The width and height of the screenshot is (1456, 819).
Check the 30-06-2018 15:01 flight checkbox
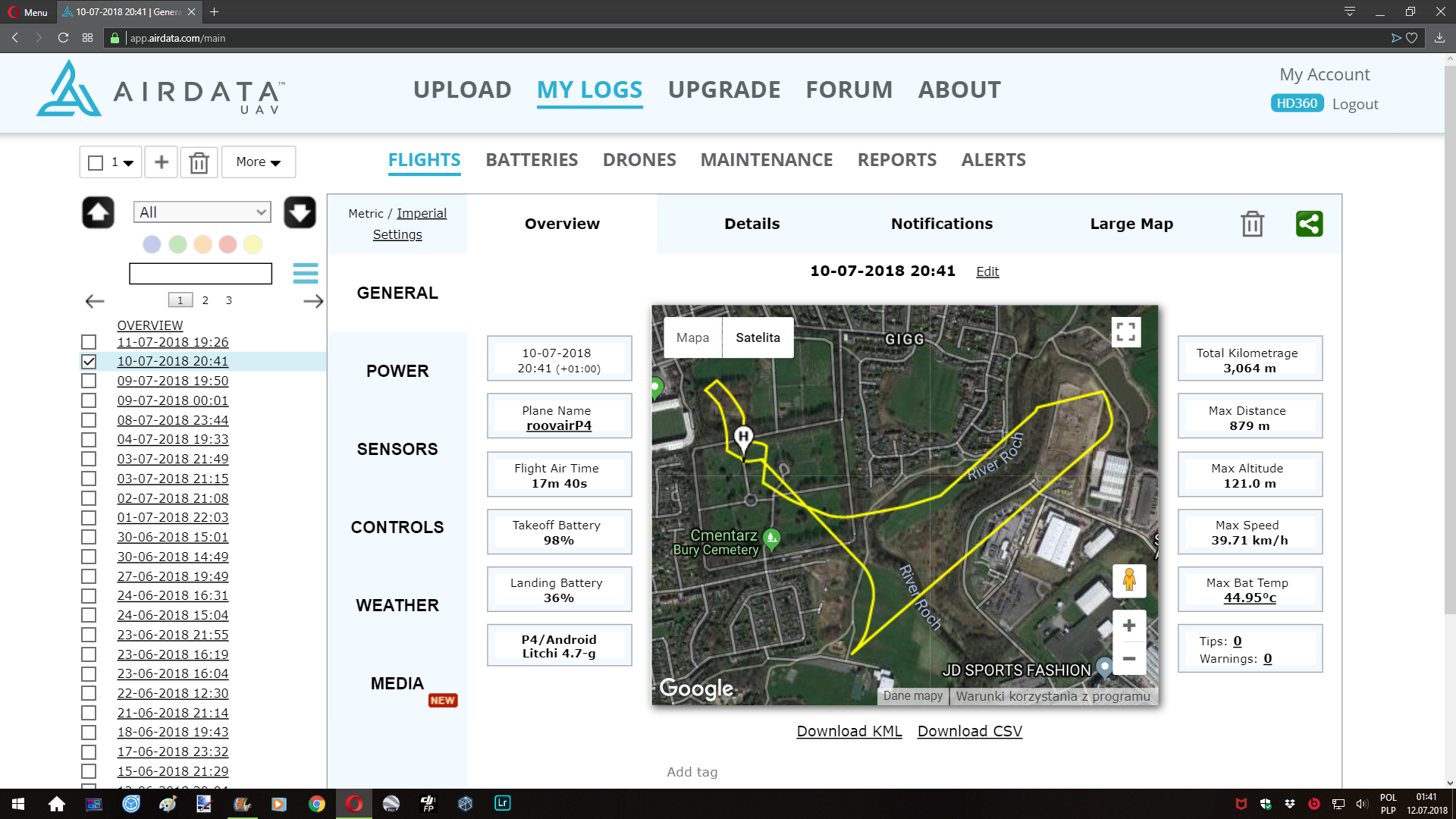point(89,537)
